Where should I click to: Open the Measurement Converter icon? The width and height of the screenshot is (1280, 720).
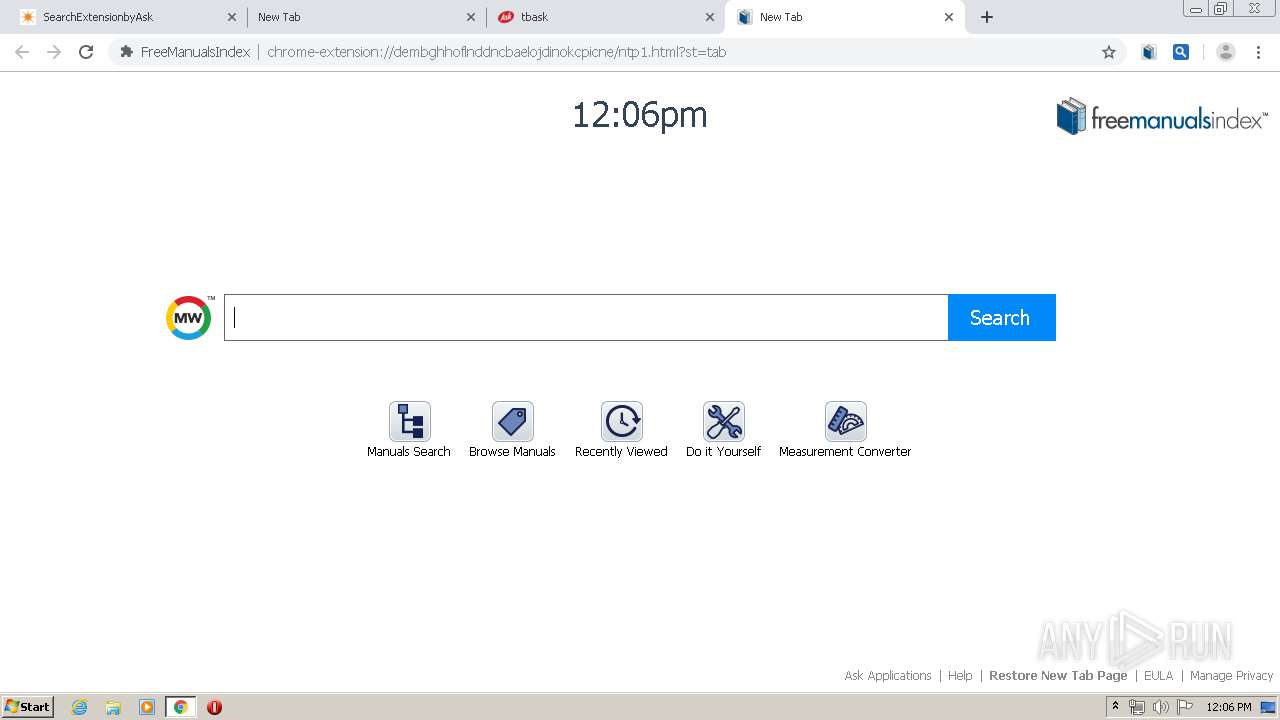pyautogui.click(x=846, y=421)
